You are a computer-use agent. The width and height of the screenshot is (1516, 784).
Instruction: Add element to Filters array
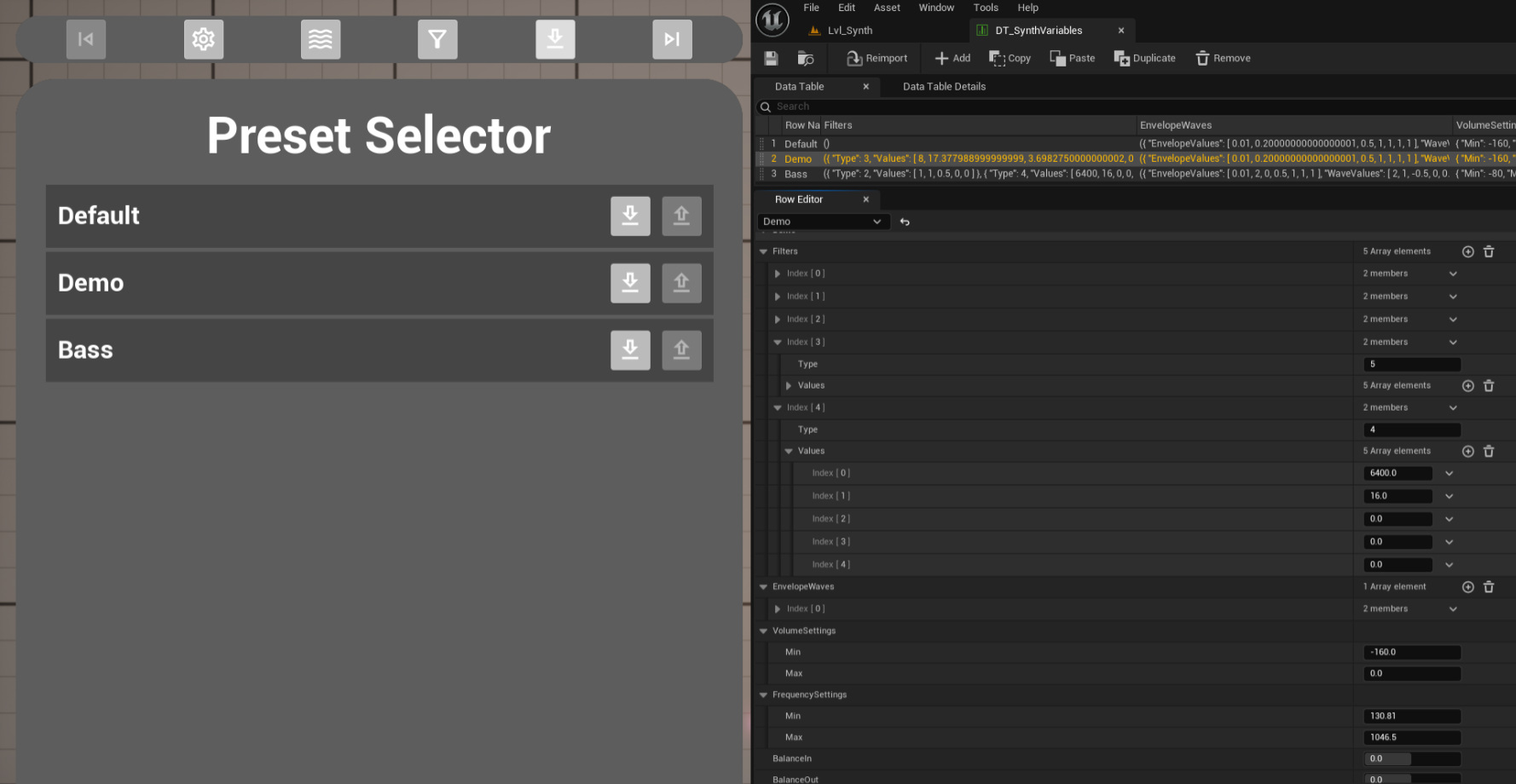(1467, 251)
